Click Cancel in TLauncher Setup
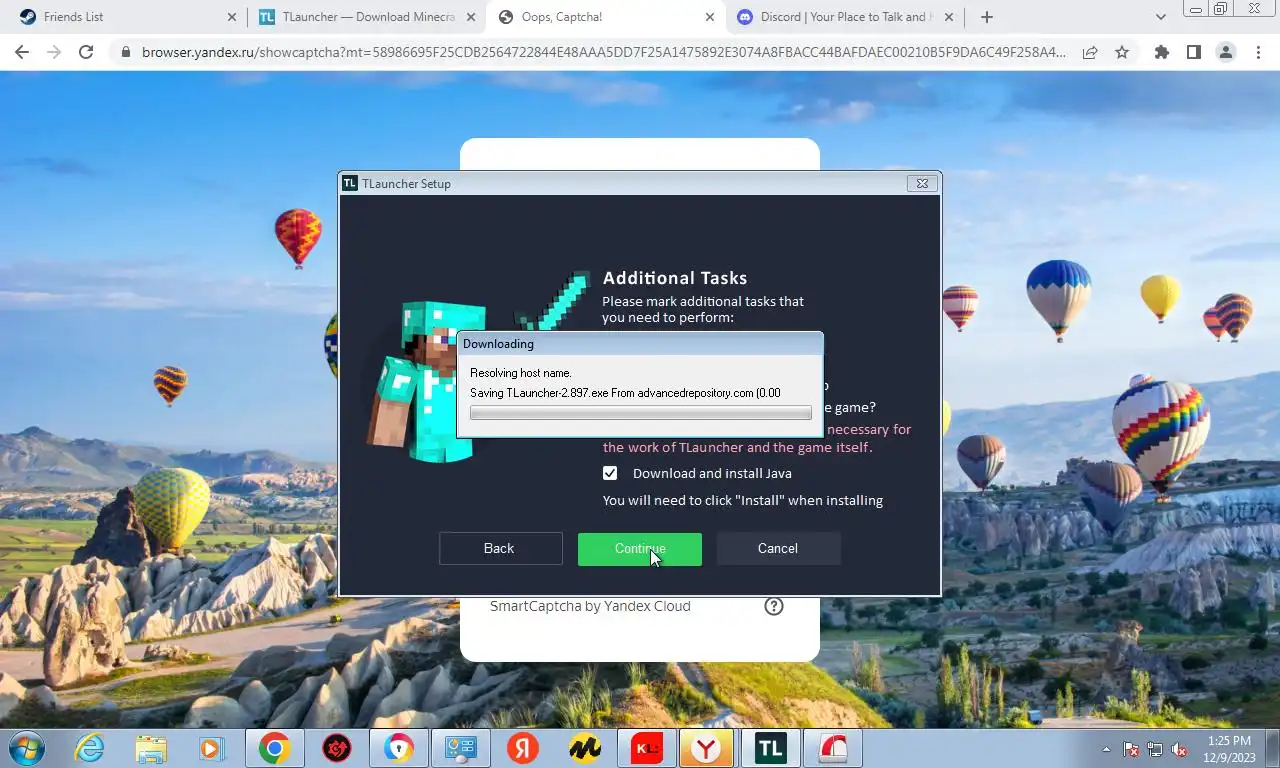The height and width of the screenshot is (768, 1280). [x=778, y=549]
